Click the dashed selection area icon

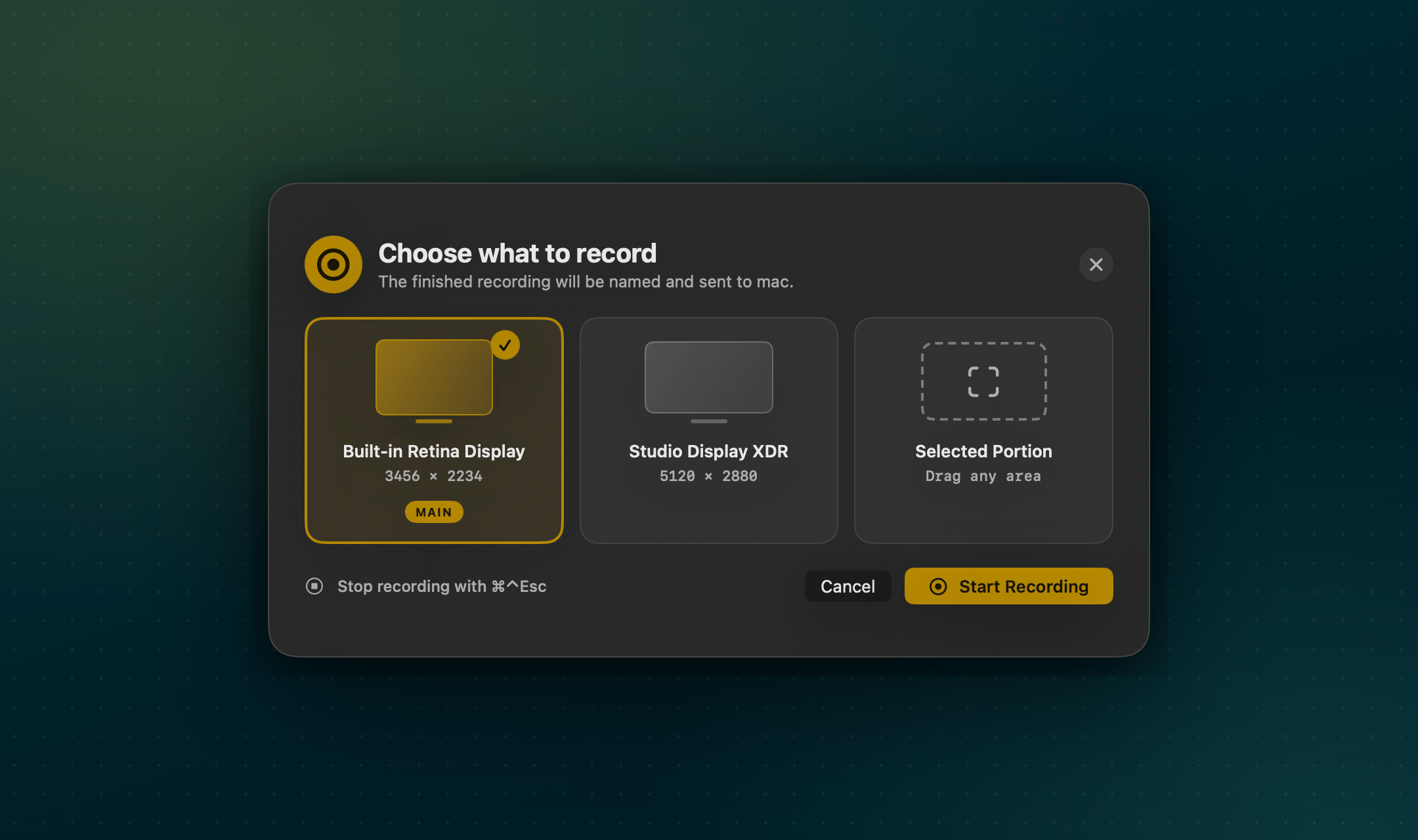click(x=983, y=381)
